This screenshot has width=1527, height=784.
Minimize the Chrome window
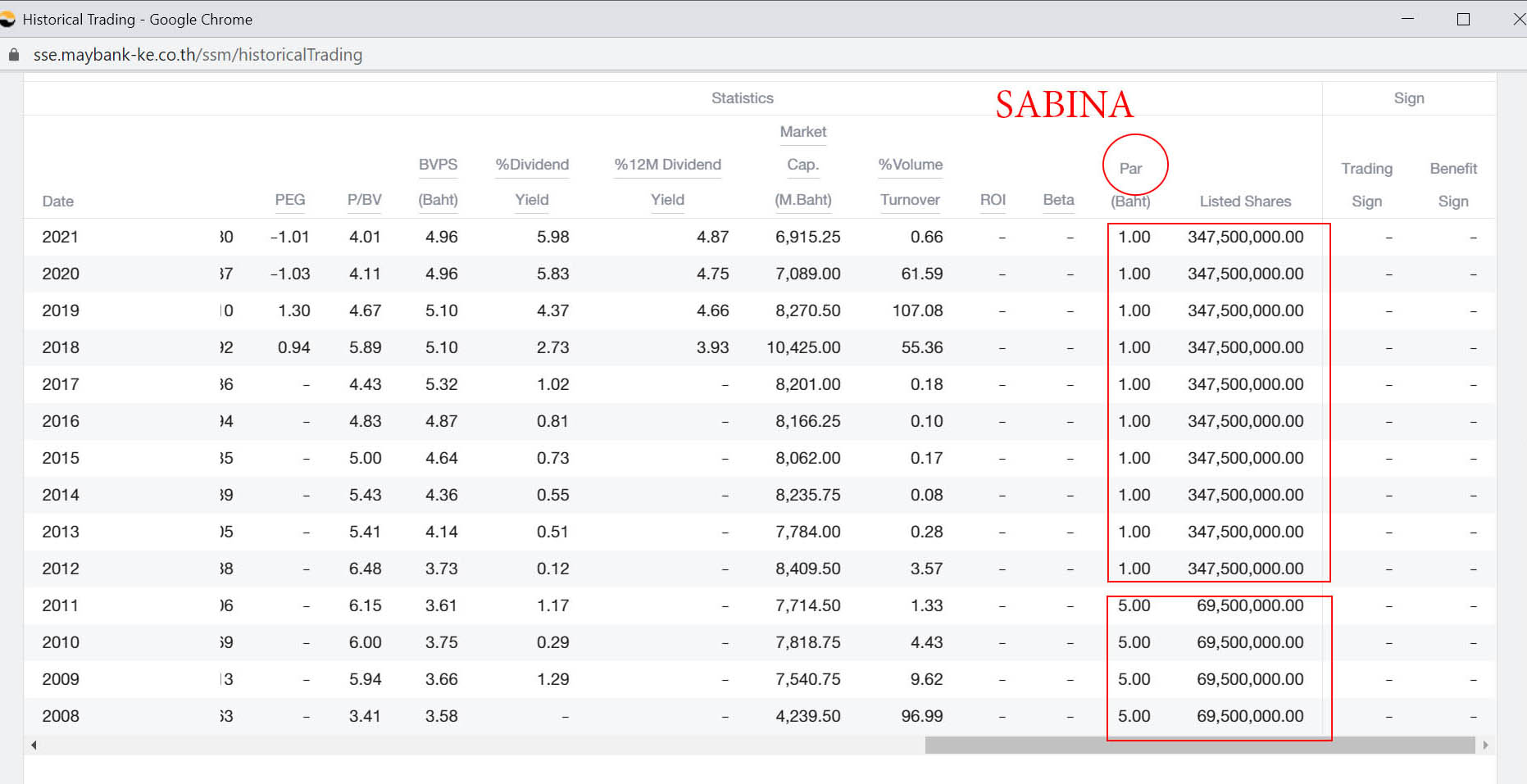click(1408, 19)
